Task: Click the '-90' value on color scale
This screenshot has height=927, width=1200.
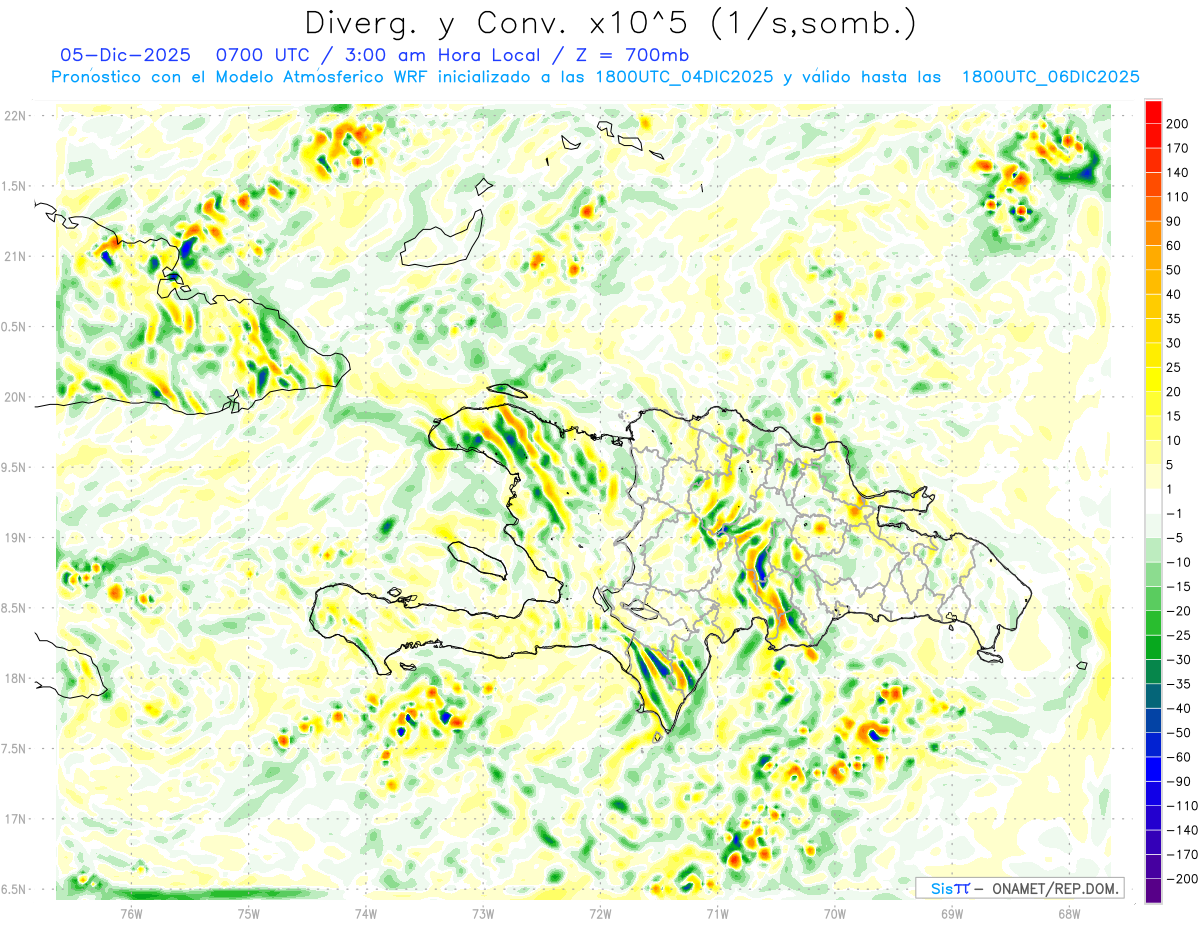Action: click(x=1181, y=781)
